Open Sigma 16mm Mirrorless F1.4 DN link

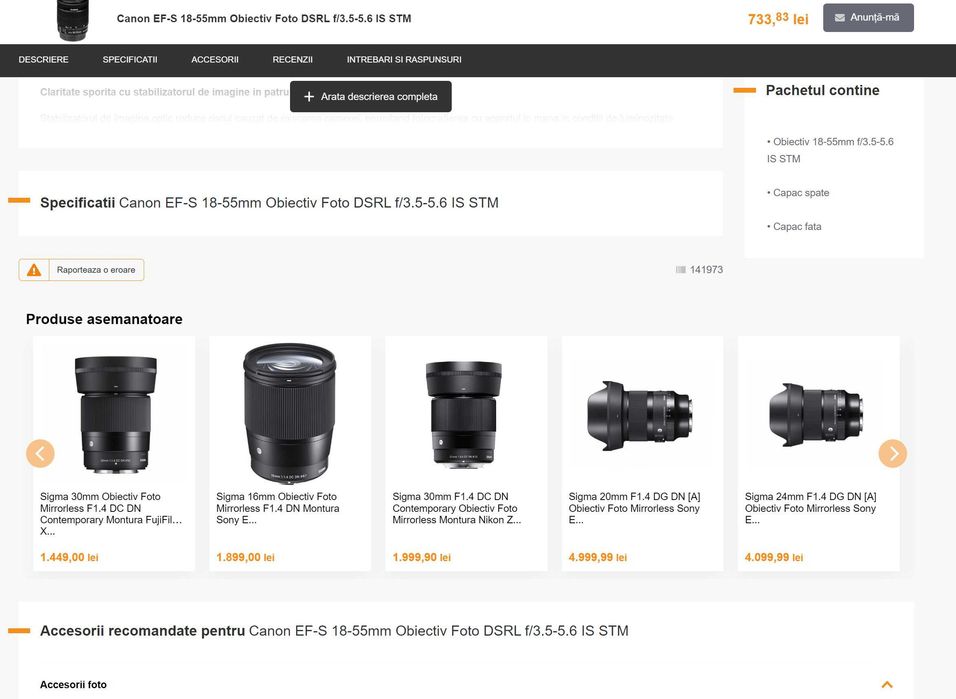(x=277, y=508)
